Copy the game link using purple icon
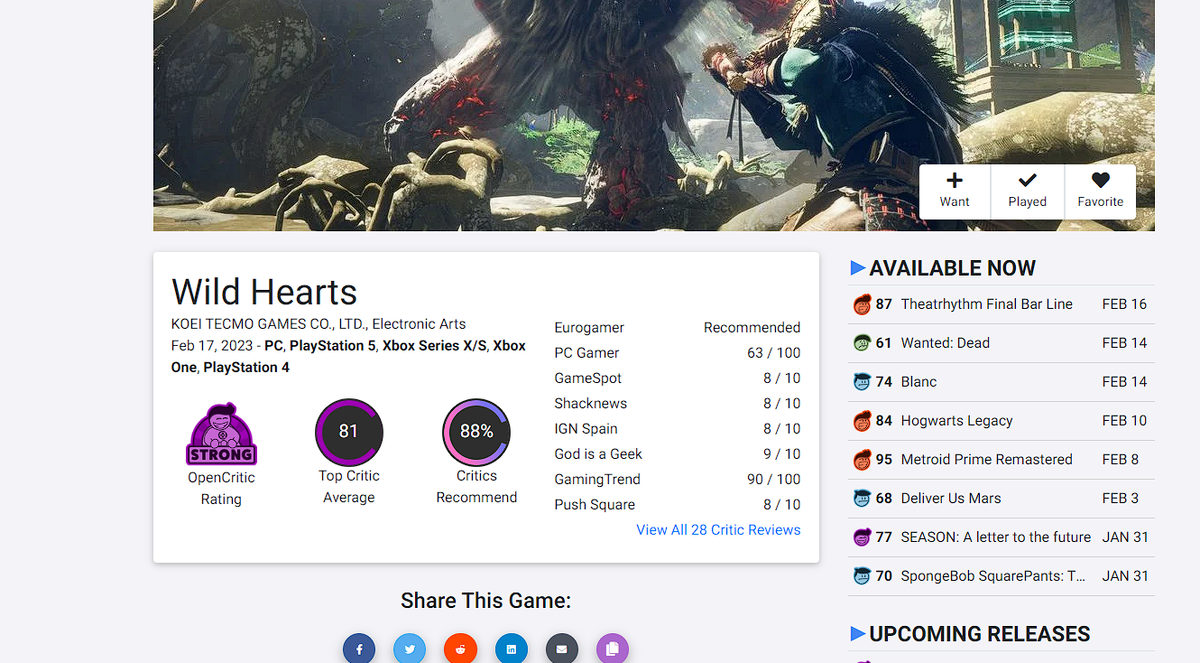Screen dimensions: 1200x663 613,649
